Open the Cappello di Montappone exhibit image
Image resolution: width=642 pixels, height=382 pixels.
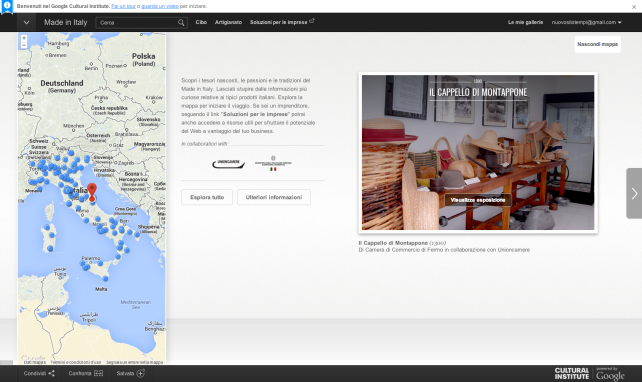[478, 152]
